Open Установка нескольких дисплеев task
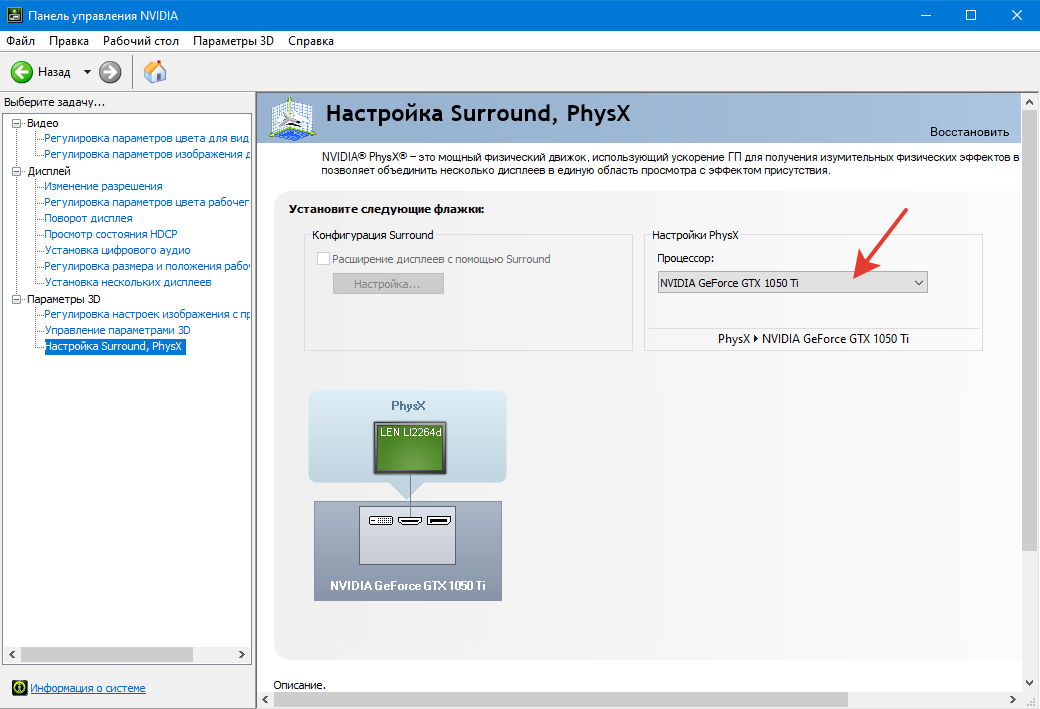The width and height of the screenshot is (1040, 709). (x=128, y=282)
